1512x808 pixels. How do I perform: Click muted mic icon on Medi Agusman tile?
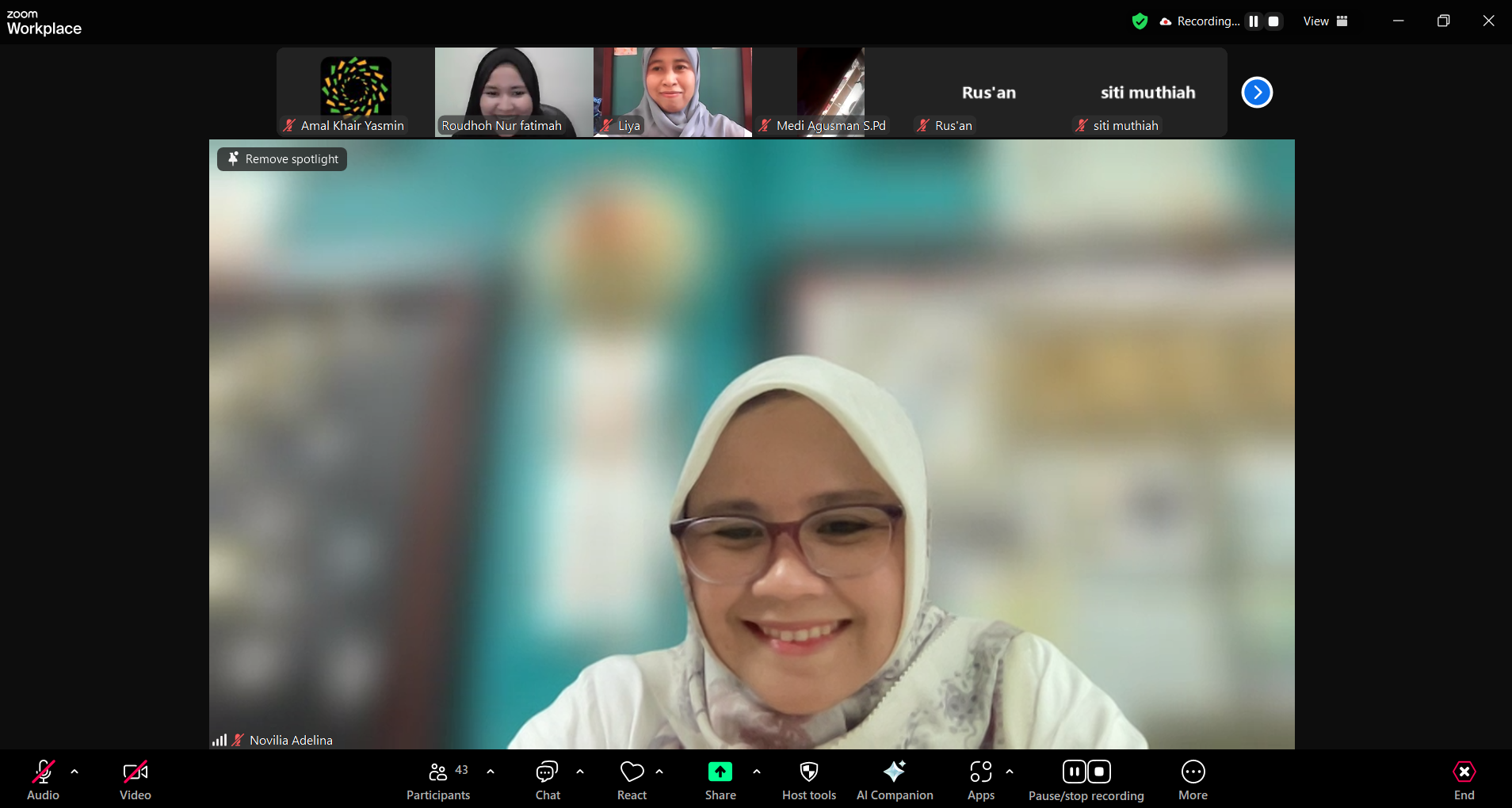(x=765, y=125)
